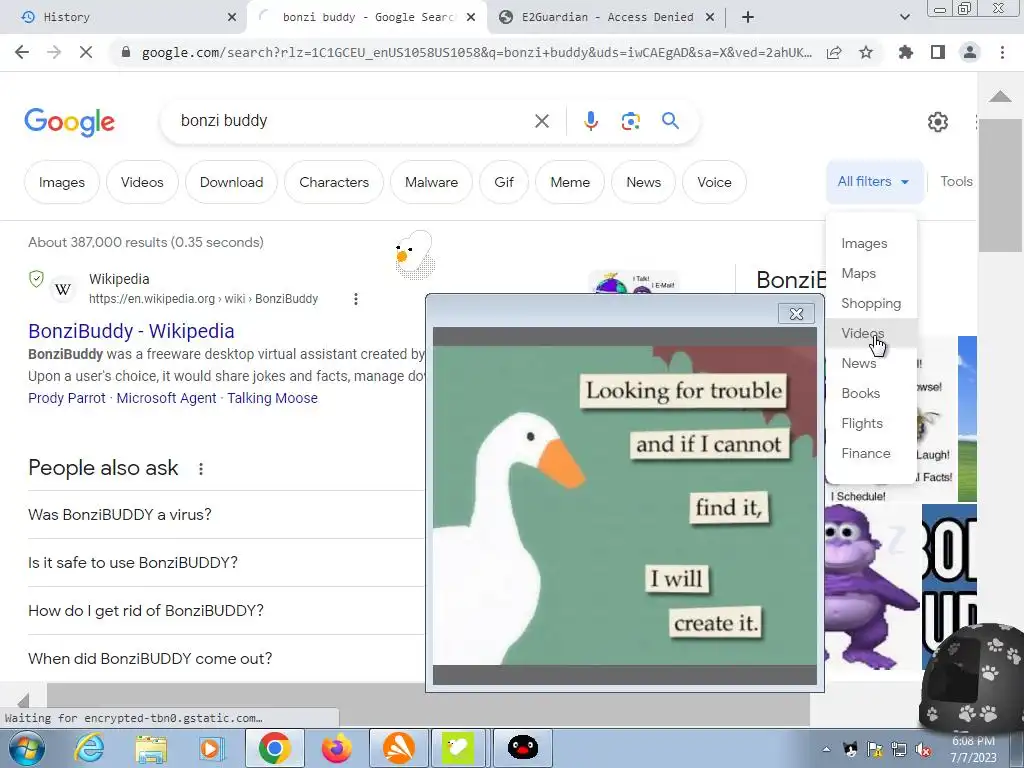Stop page loading with the X icon
This screenshot has height=768, width=1024.
(x=86, y=52)
